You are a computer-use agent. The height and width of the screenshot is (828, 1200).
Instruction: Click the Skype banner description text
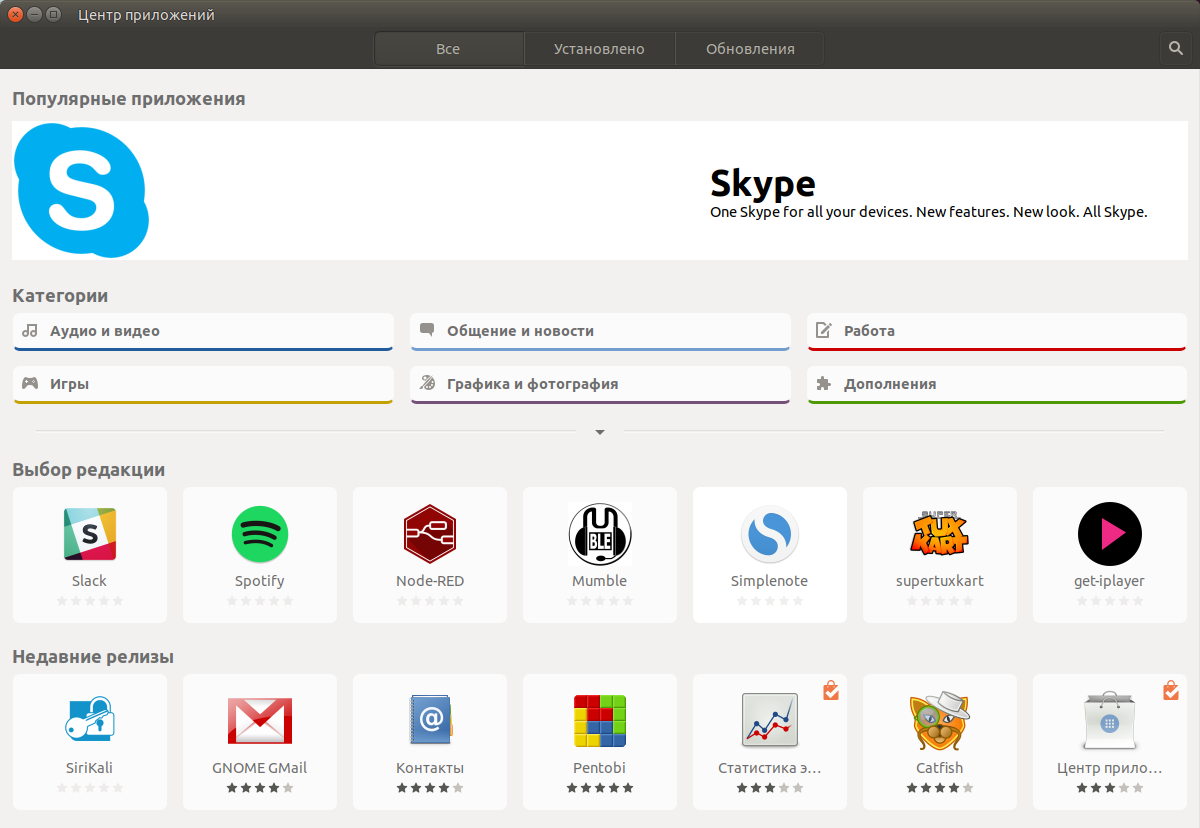(928, 212)
